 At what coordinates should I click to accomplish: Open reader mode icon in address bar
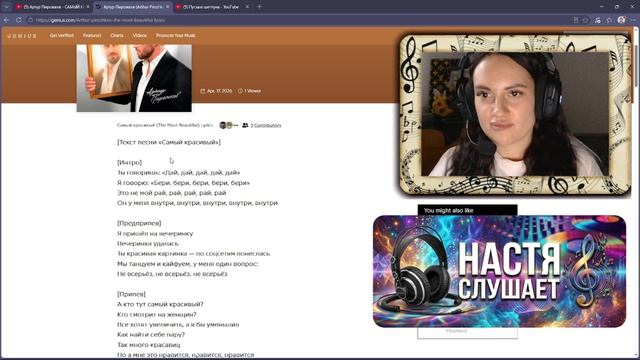(576, 20)
